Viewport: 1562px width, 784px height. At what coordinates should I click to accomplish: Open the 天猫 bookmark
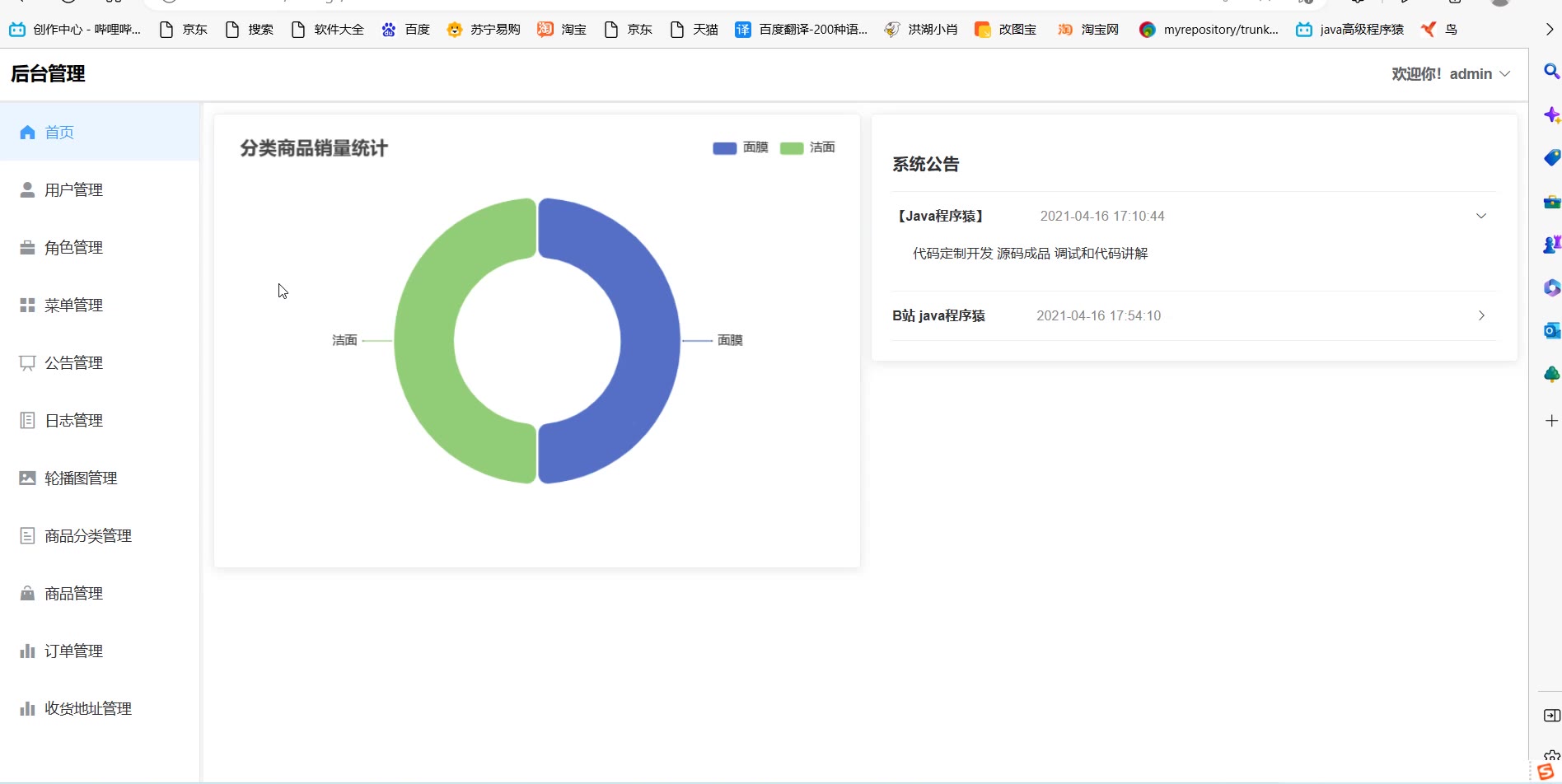(694, 30)
